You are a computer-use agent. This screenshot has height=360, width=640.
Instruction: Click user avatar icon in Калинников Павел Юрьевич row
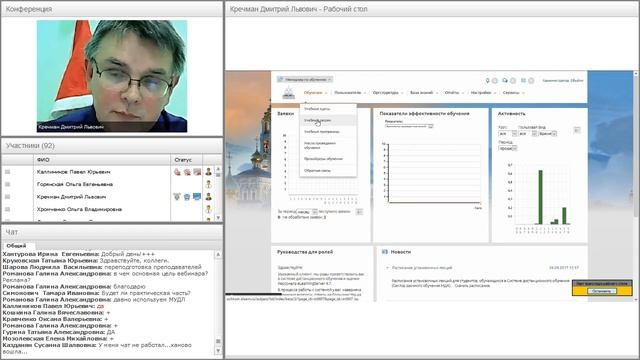[209, 172]
